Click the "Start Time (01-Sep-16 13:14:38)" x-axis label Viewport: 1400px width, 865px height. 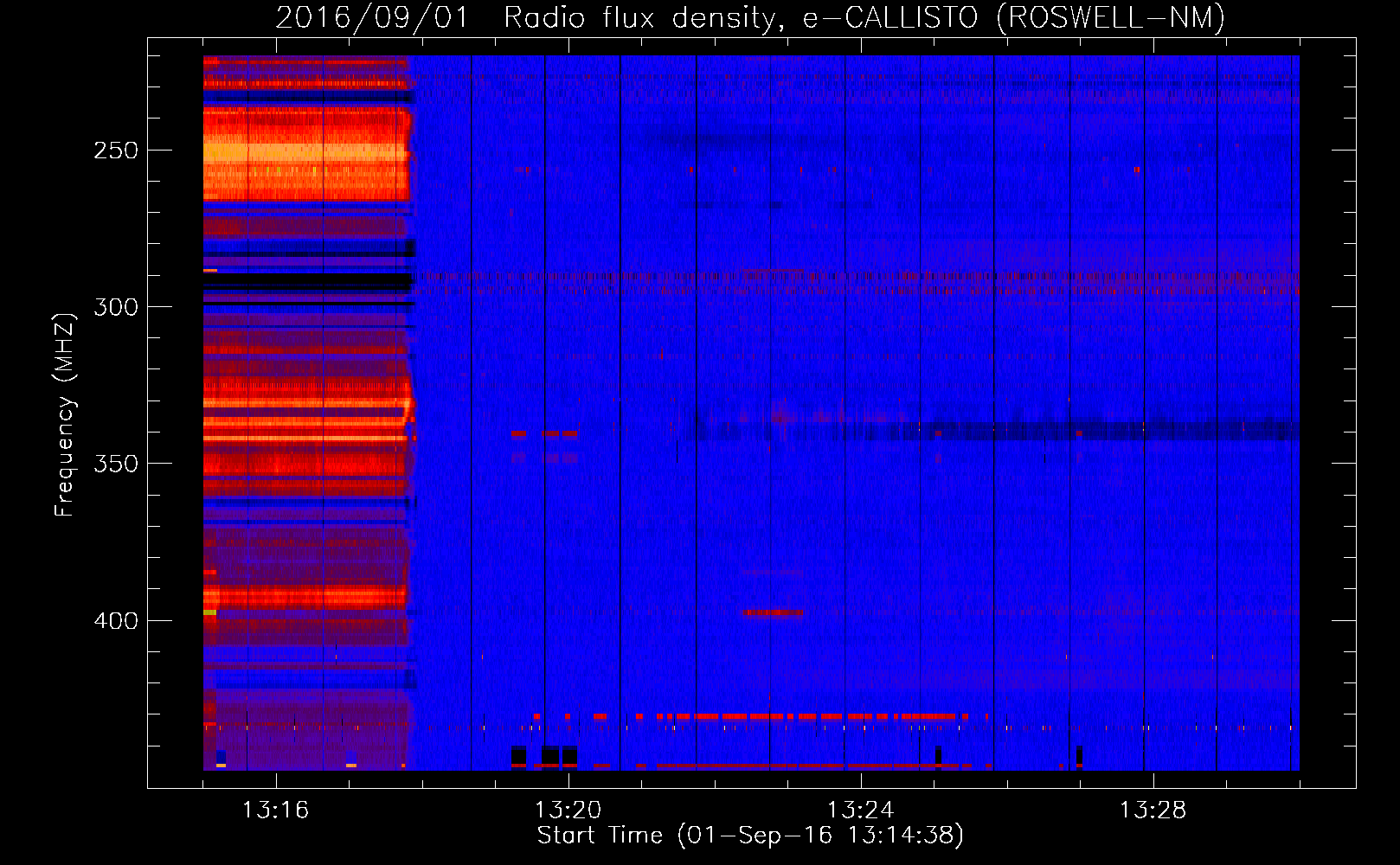[x=750, y=836]
